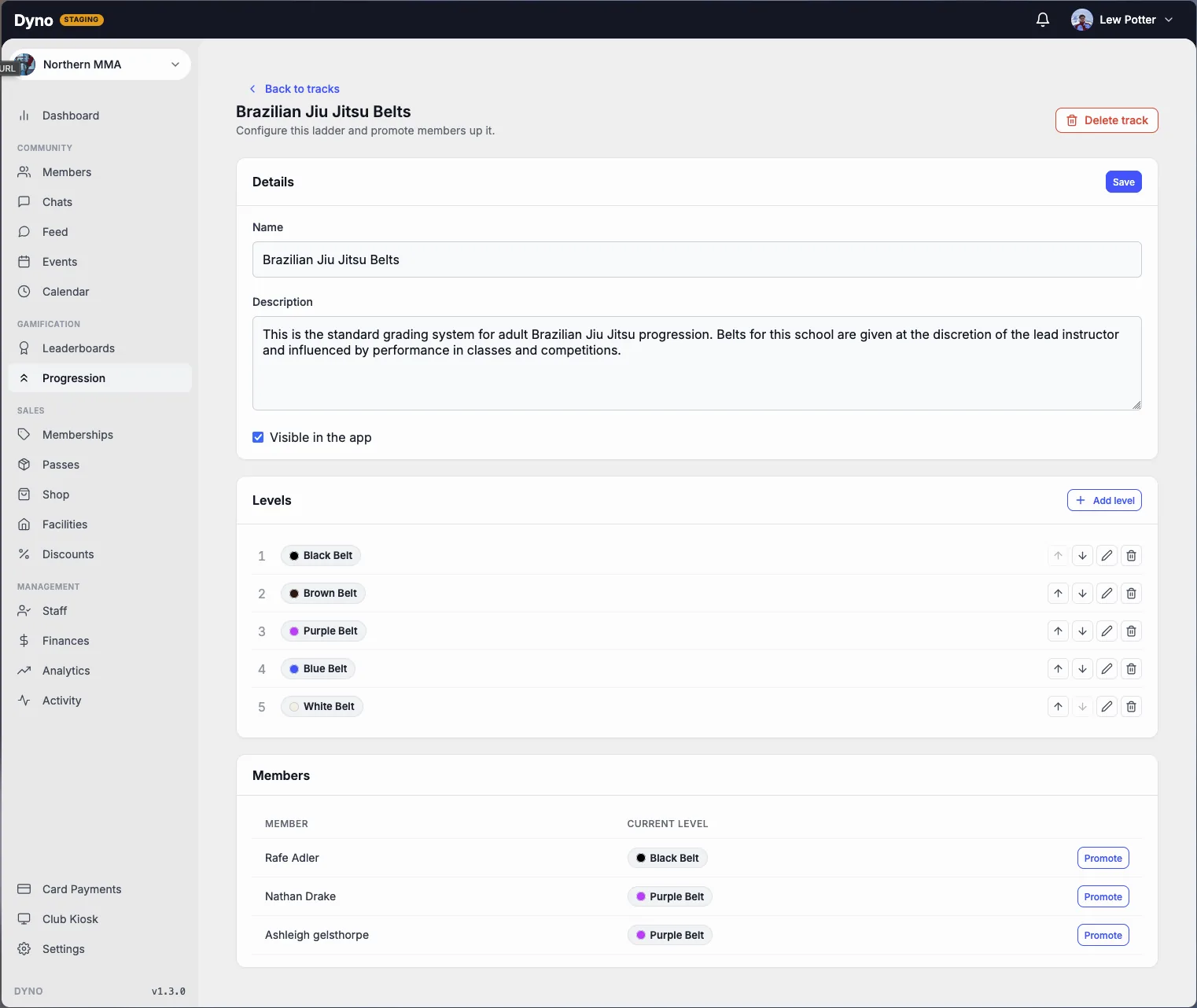Open Settings from sidebar
Image resolution: width=1197 pixels, height=1008 pixels.
(100, 949)
